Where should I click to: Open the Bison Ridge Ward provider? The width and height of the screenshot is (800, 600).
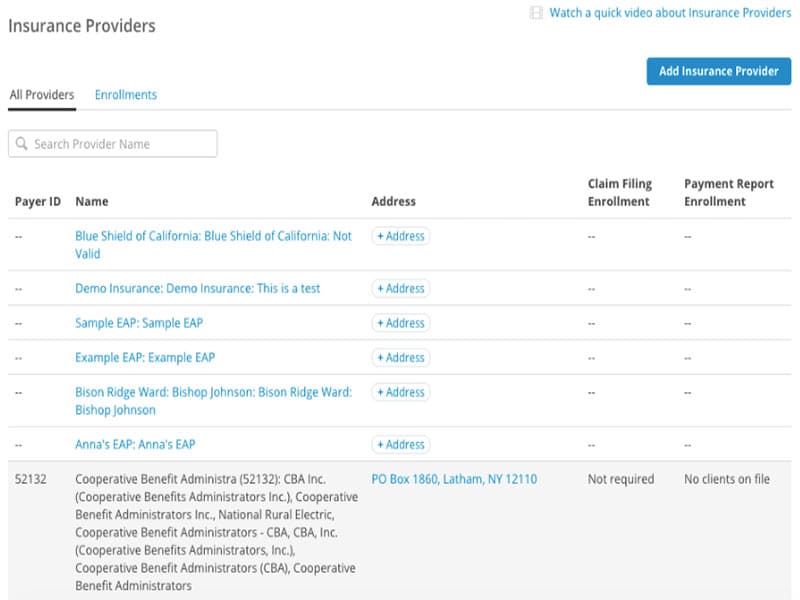click(x=213, y=393)
